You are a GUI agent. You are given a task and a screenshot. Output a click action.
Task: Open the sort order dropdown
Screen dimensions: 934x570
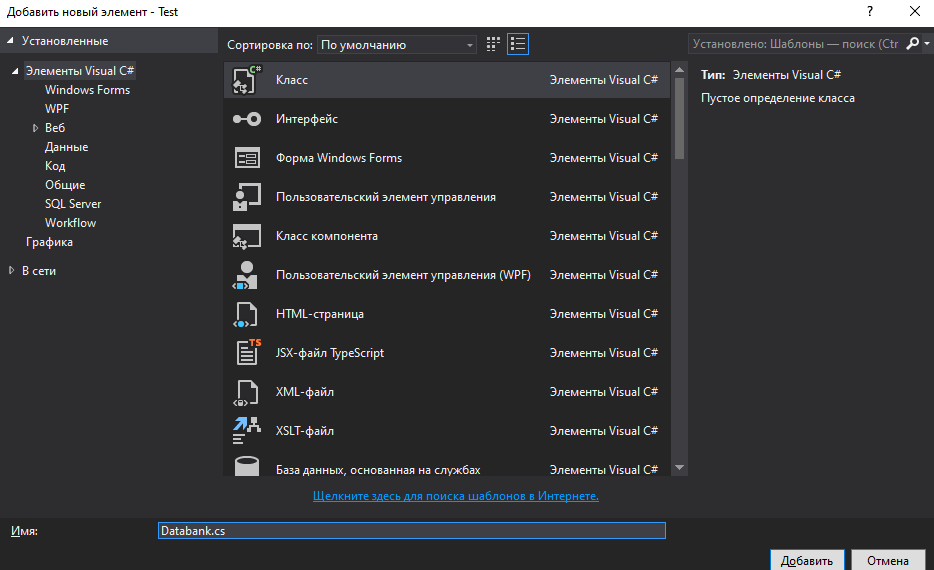pyautogui.click(x=397, y=45)
